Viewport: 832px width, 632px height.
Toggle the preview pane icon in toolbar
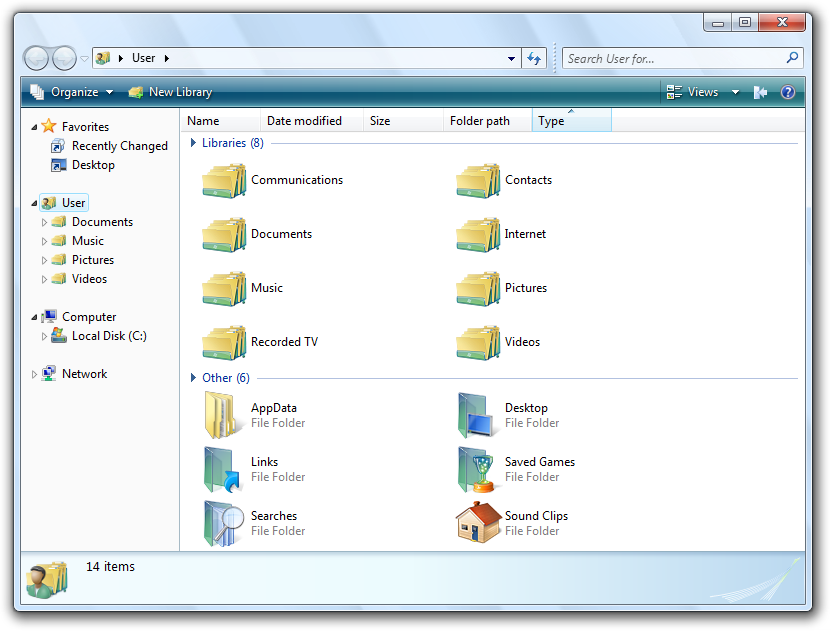(760, 92)
